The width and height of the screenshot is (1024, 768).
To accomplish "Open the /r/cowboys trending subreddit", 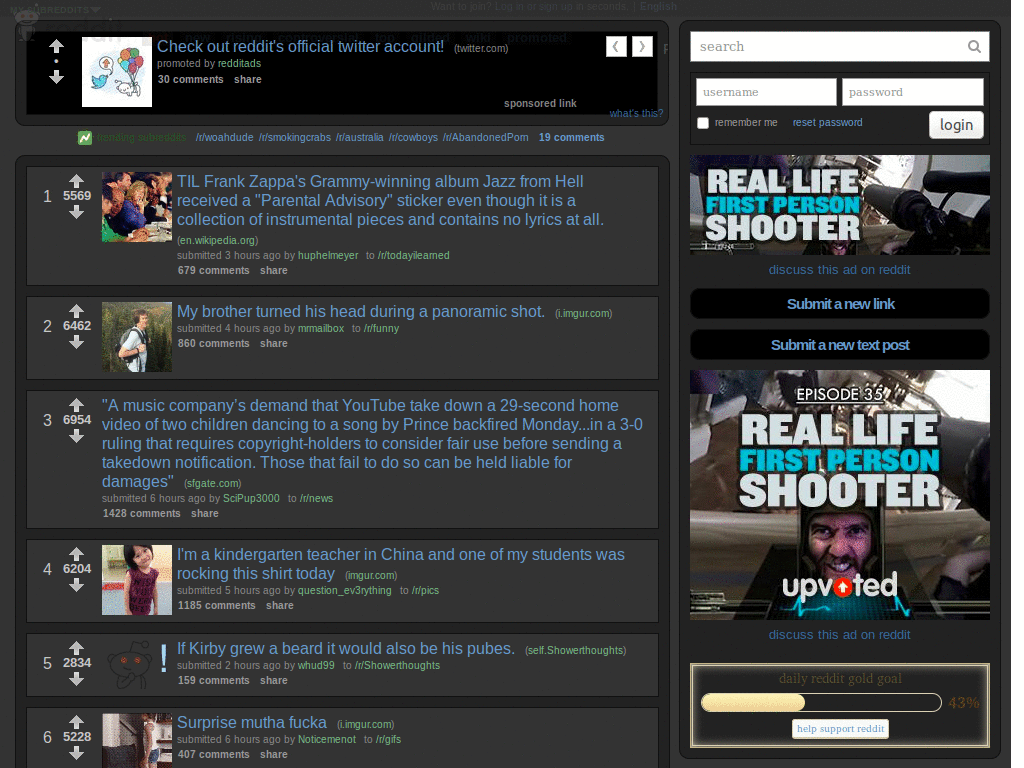I will (413, 138).
